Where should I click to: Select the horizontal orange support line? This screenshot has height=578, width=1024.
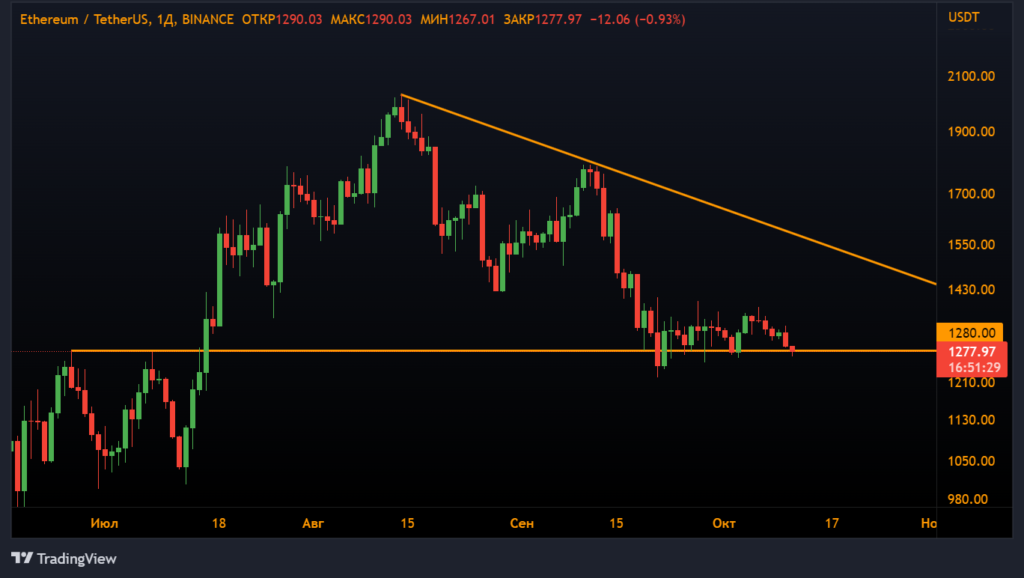503,351
